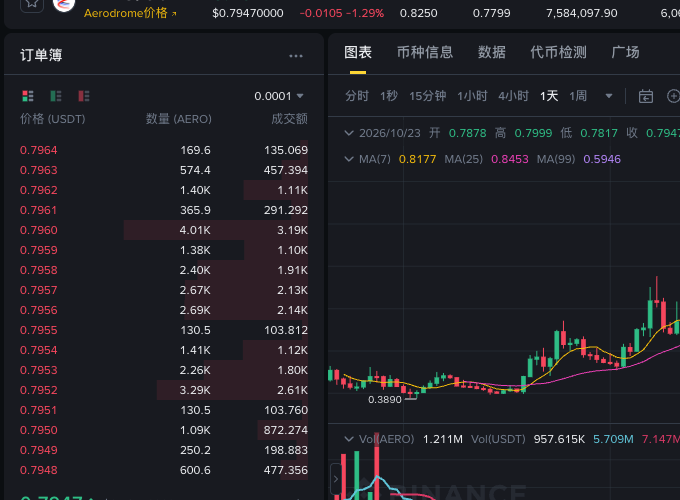680x500 pixels.
Task: Click the 价格 (USDT) column header
Action: point(52,119)
